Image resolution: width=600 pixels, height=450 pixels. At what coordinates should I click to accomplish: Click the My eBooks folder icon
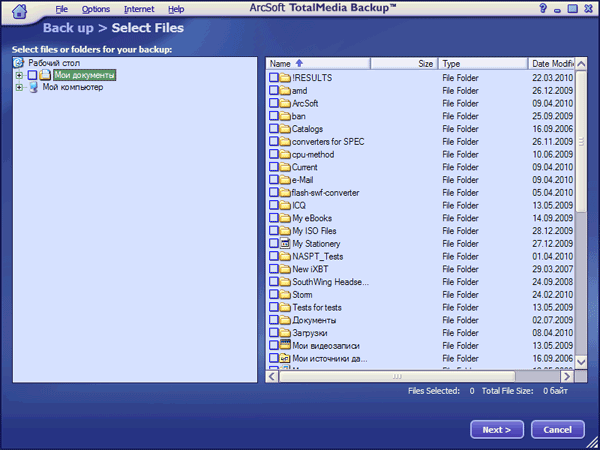tap(285, 218)
